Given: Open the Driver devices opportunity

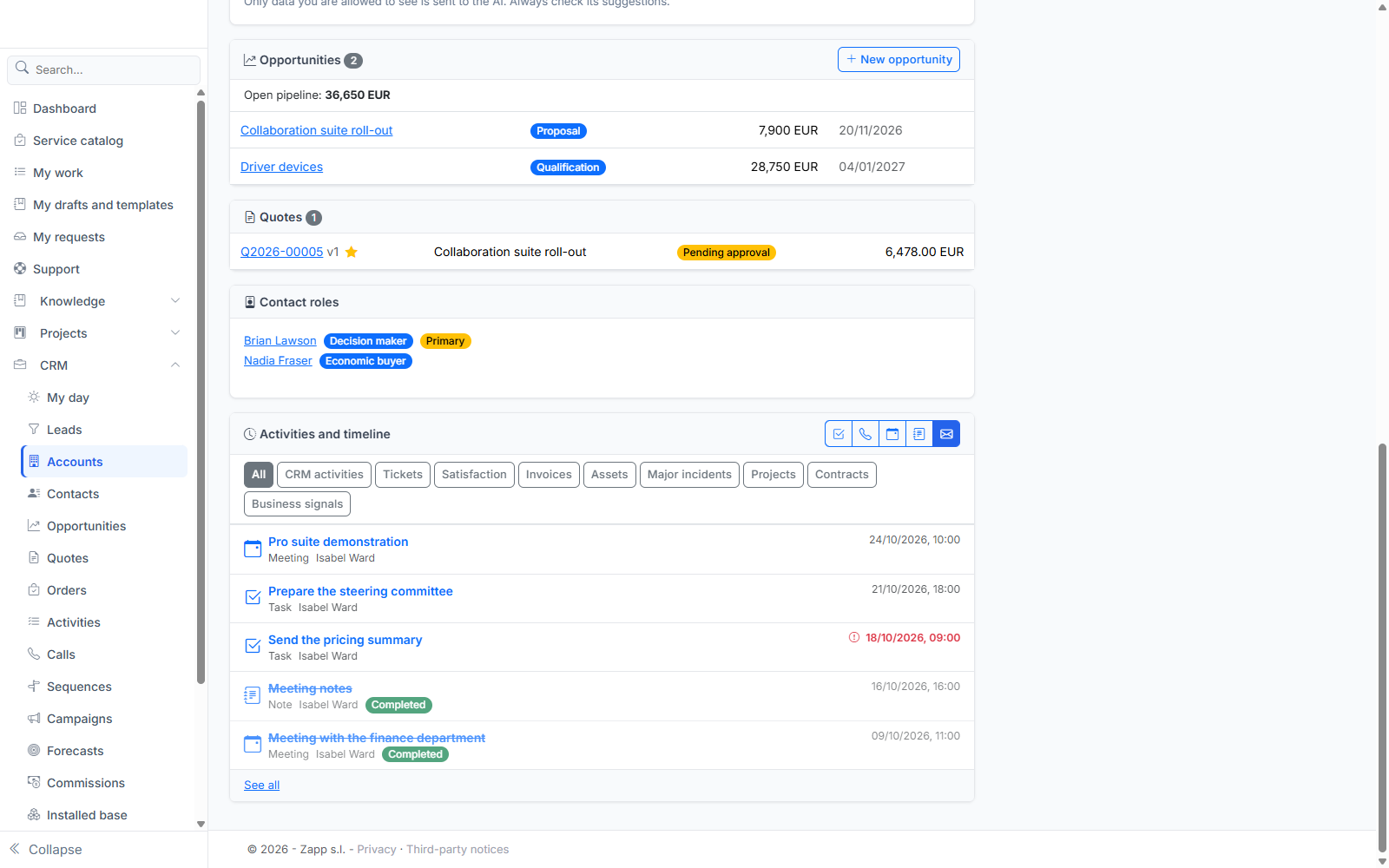Looking at the screenshot, I should point(281,167).
